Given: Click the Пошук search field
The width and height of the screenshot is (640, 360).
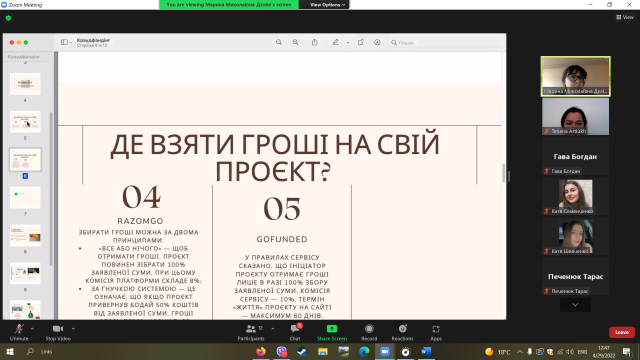Looking at the screenshot, I should click(445, 42).
